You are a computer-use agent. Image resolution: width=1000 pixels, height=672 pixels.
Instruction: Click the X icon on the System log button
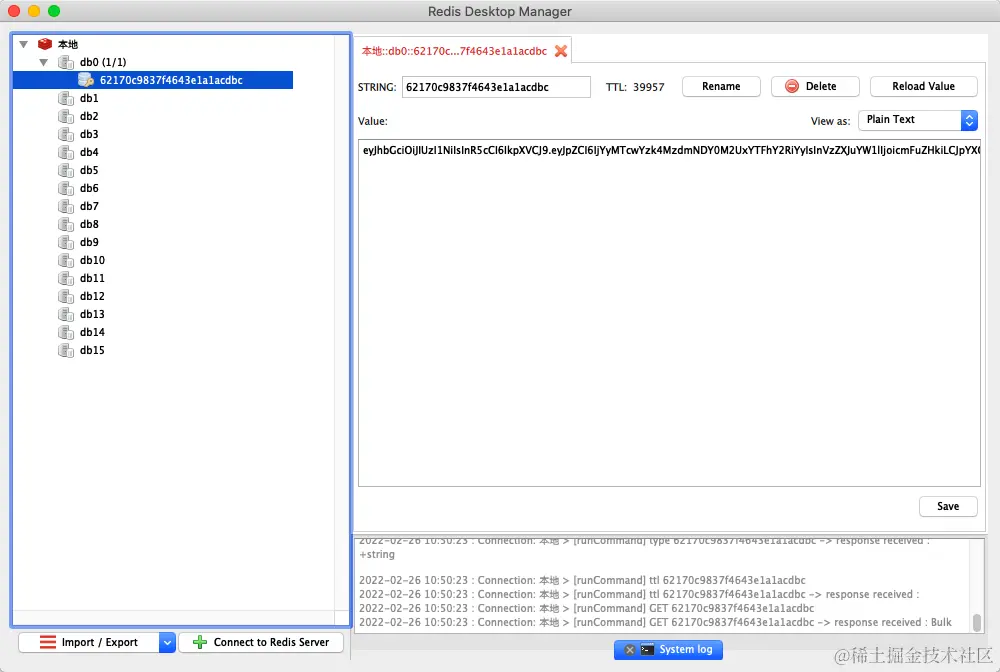629,650
